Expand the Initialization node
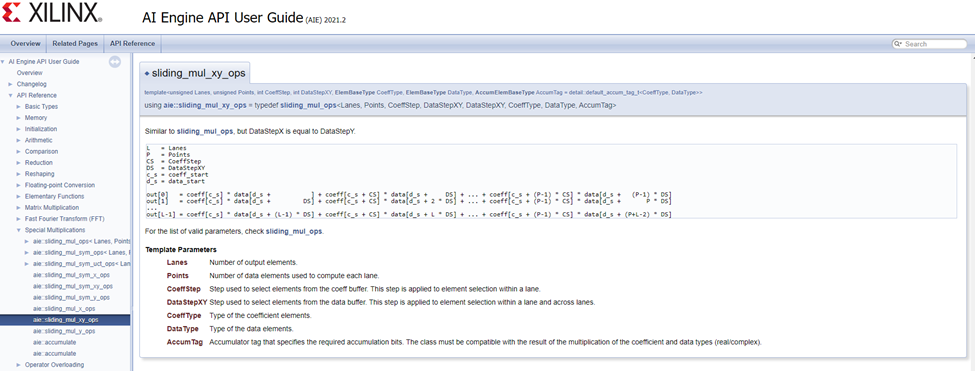Viewport: 975px width, 371px height. click(19, 129)
